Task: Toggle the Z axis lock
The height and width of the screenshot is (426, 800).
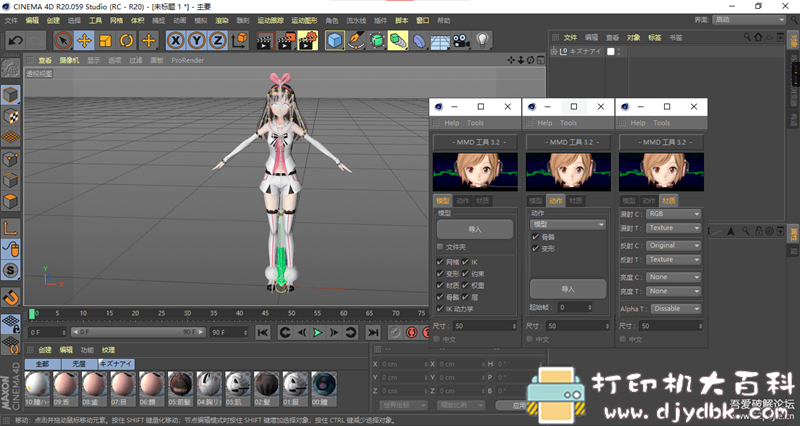Action: coord(218,40)
